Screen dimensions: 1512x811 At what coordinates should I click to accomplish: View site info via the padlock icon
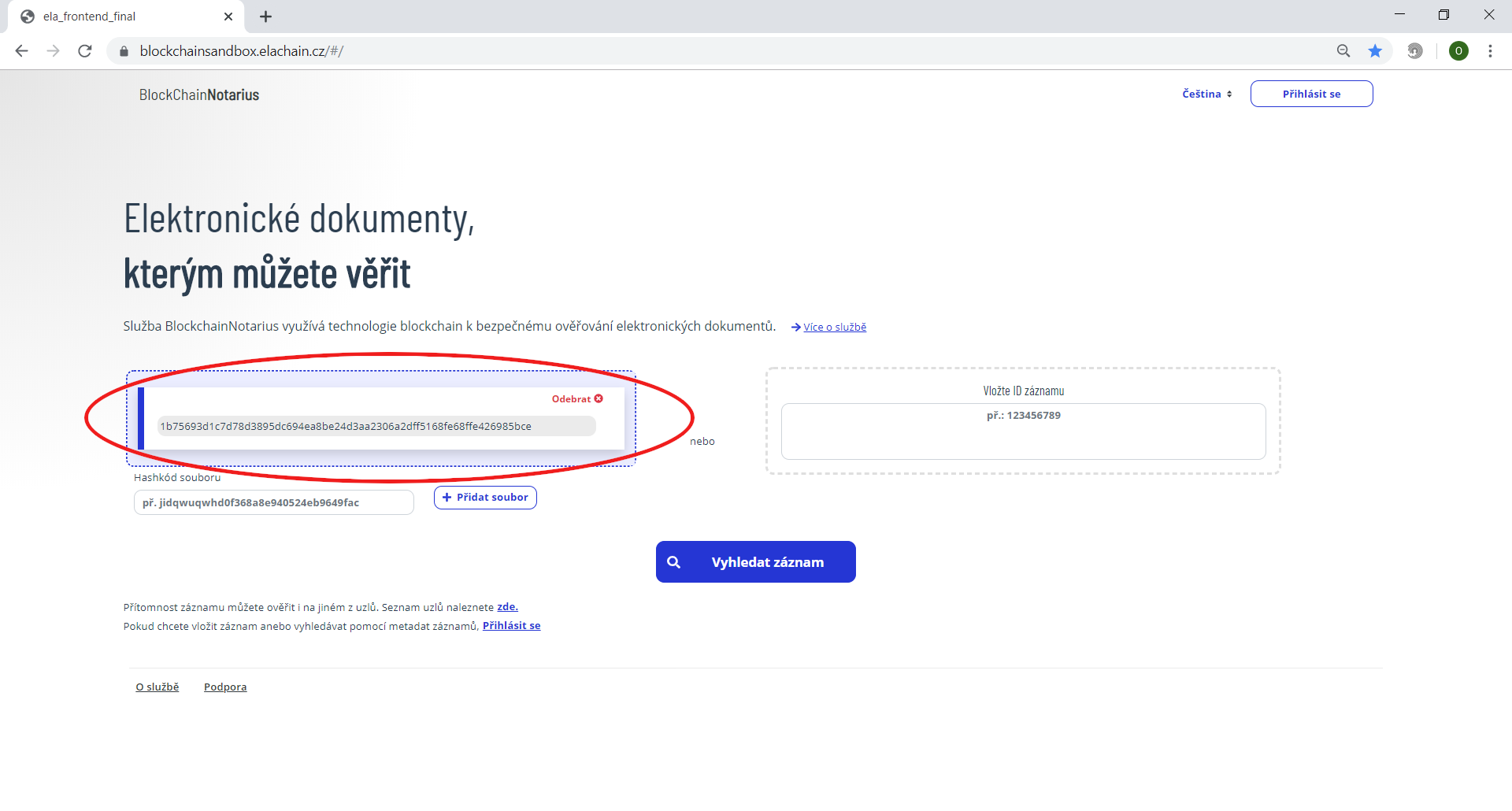coord(124,51)
